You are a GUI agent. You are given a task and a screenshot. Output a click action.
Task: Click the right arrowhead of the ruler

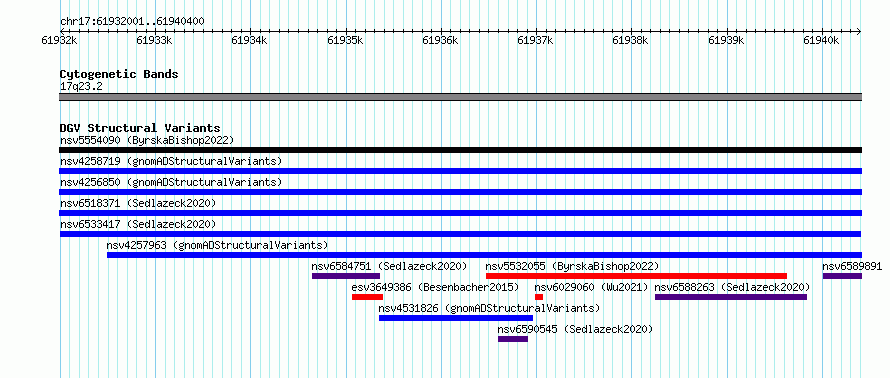pyautogui.click(x=859, y=31)
